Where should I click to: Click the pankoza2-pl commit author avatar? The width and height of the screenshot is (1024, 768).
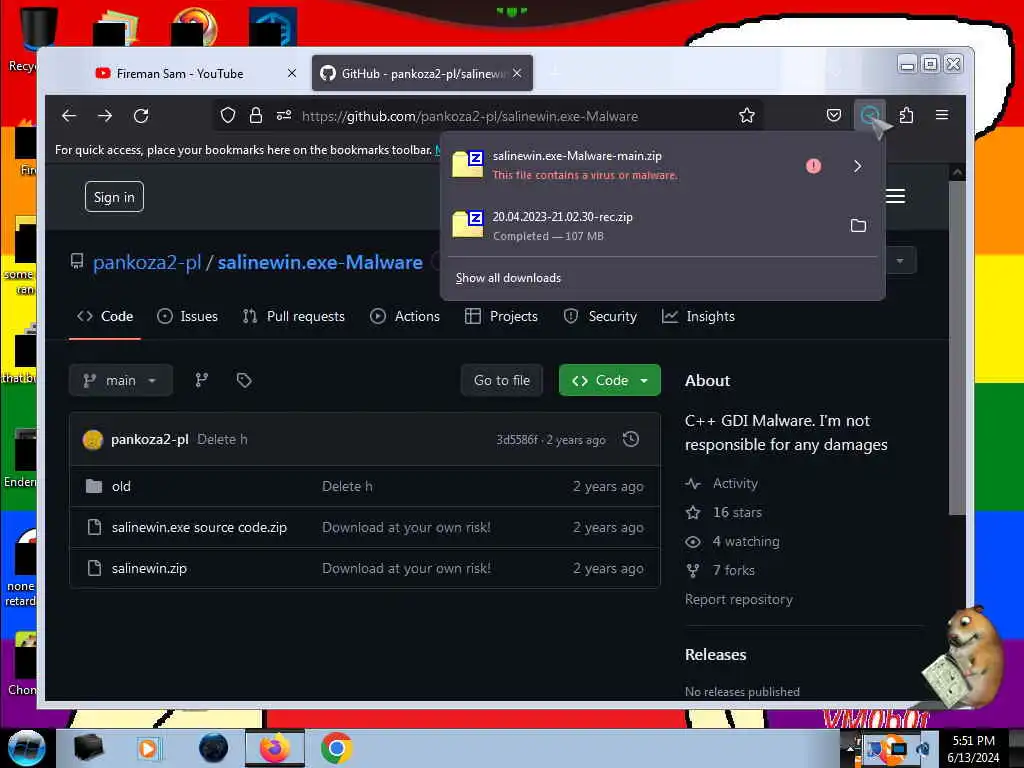(93, 440)
